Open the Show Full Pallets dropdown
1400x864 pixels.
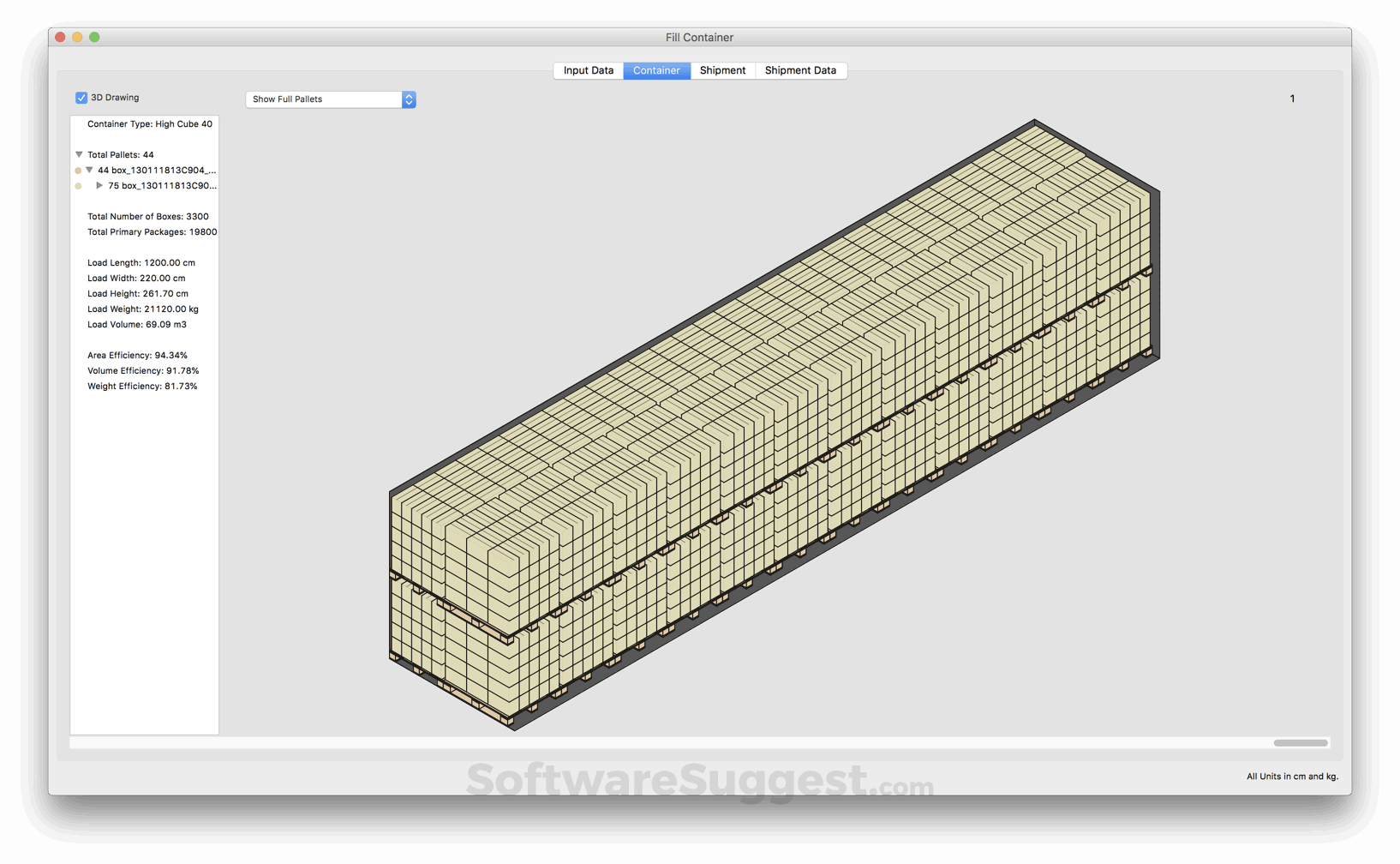(326, 99)
